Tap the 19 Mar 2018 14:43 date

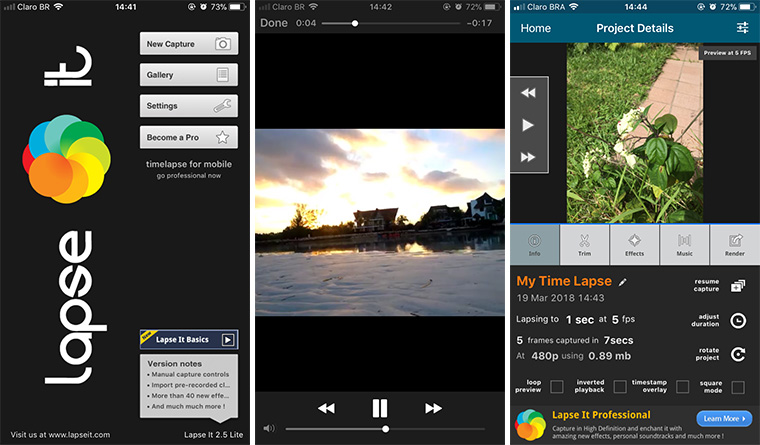560,298
